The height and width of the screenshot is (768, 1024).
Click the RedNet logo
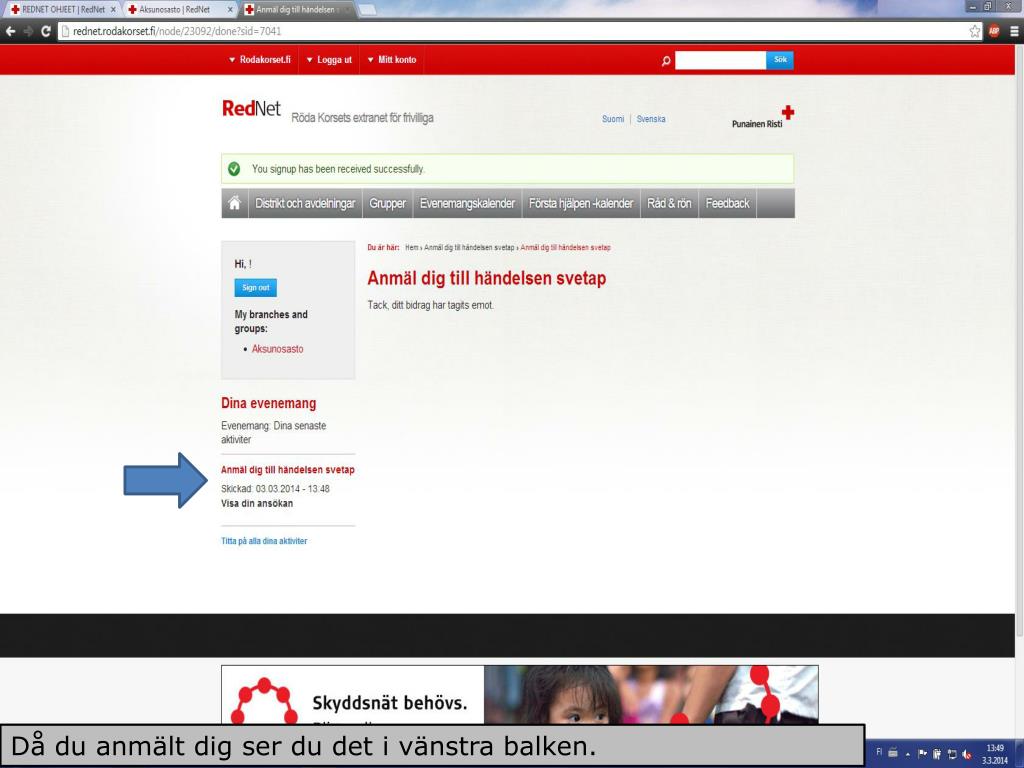251,108
